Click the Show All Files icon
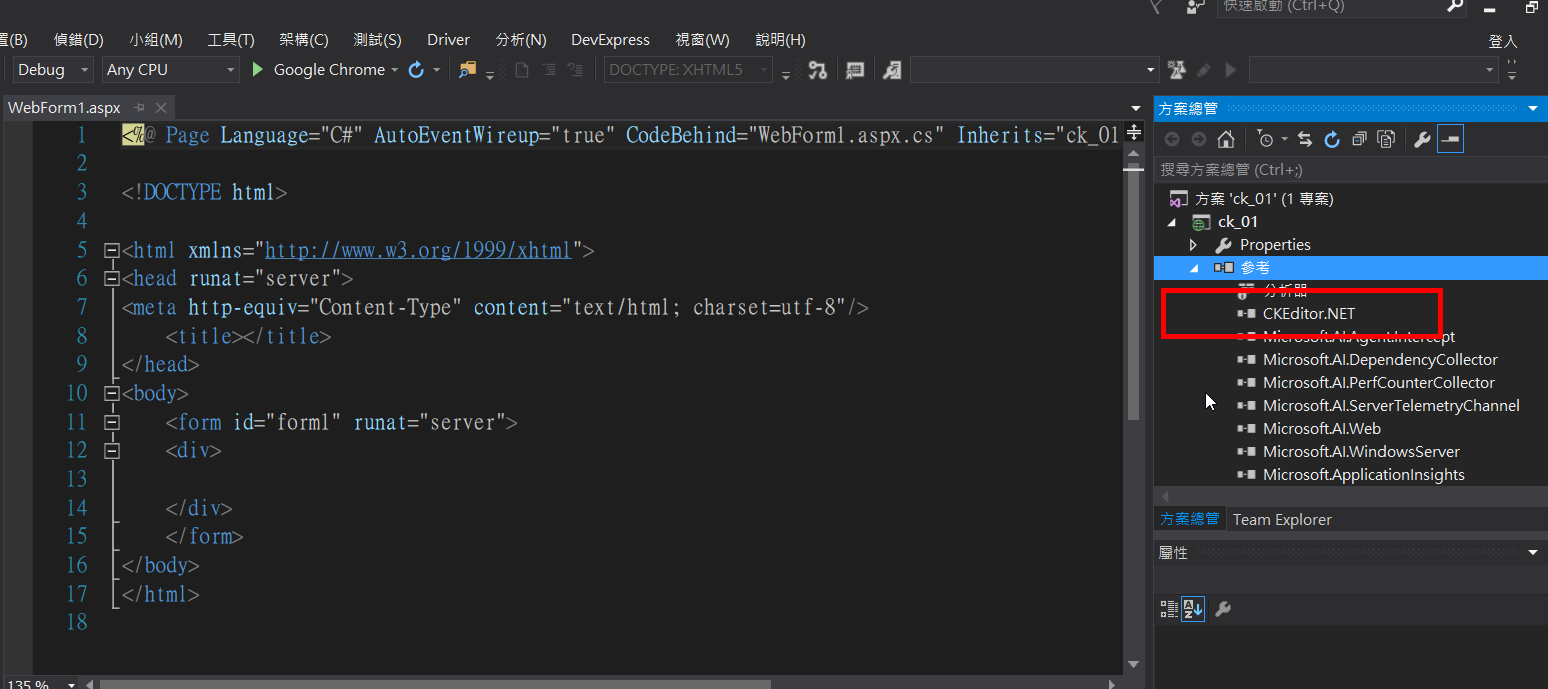The width and height of the screenshot is (1548, 689). (1386, 139)
